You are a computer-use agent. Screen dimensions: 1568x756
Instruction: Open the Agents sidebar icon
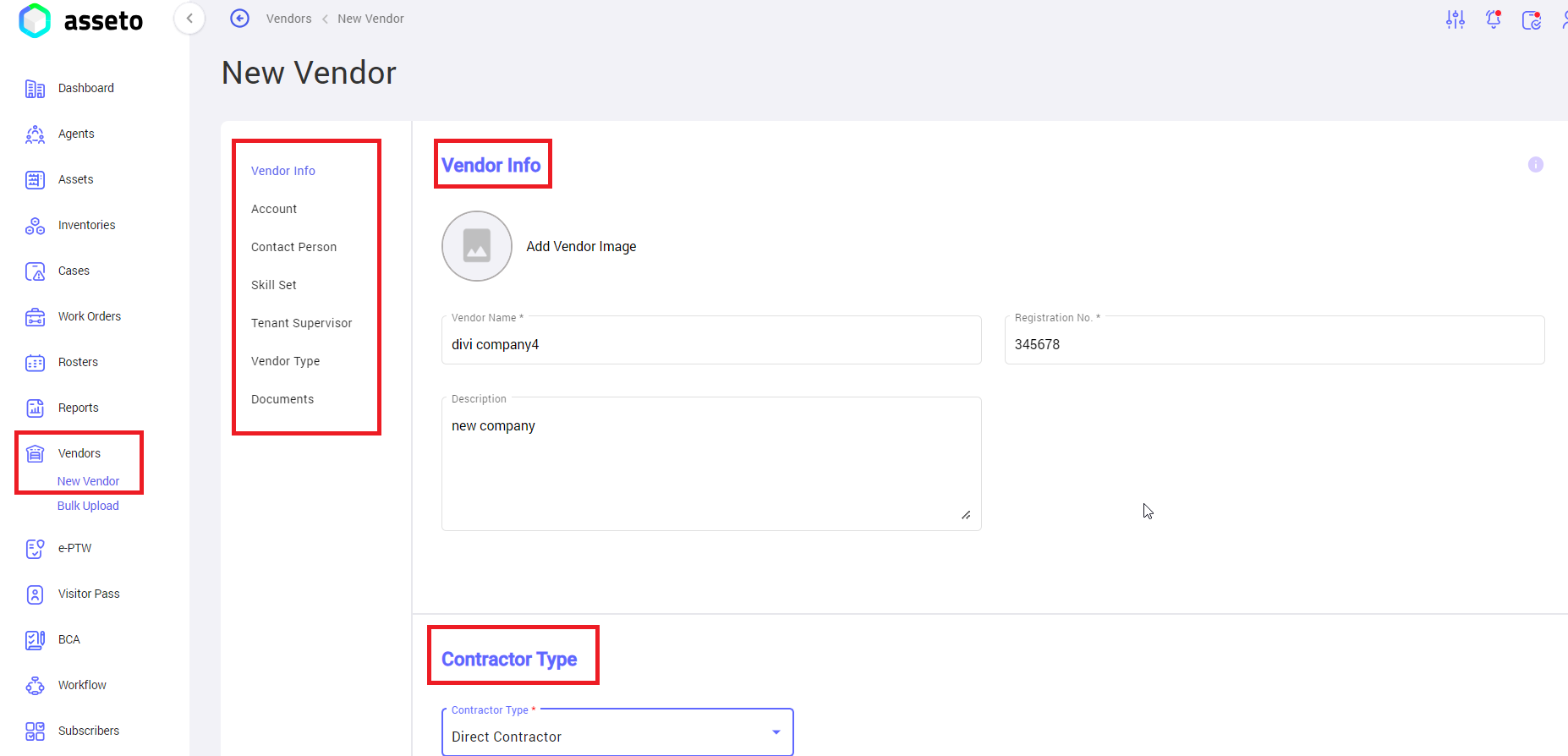pyautogui.click(x=35, y=134)
